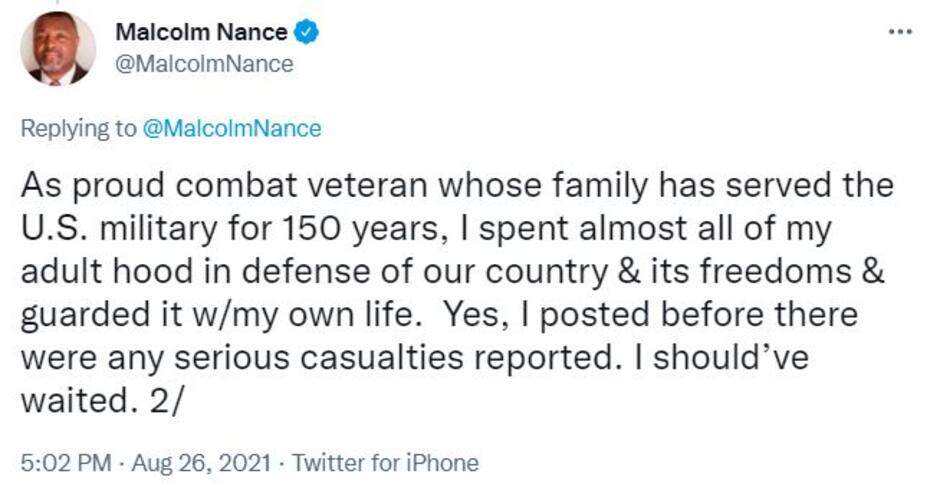Click the Malcolm Nance display name
Viewport: 930px width, 487px height.
tap(201, 32)
